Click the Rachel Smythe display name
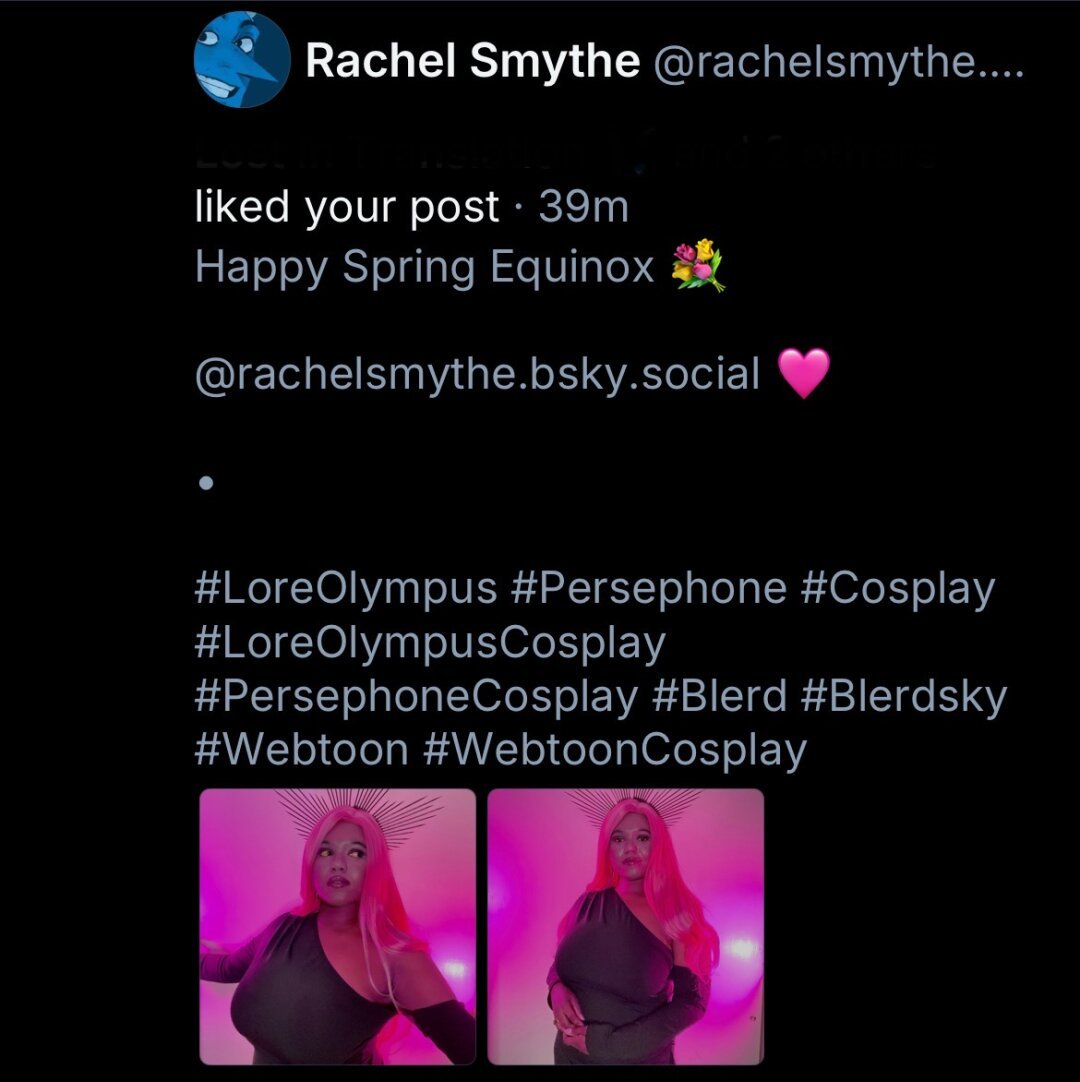The width and height of the screenshot is (1080, 1082). 473,61
